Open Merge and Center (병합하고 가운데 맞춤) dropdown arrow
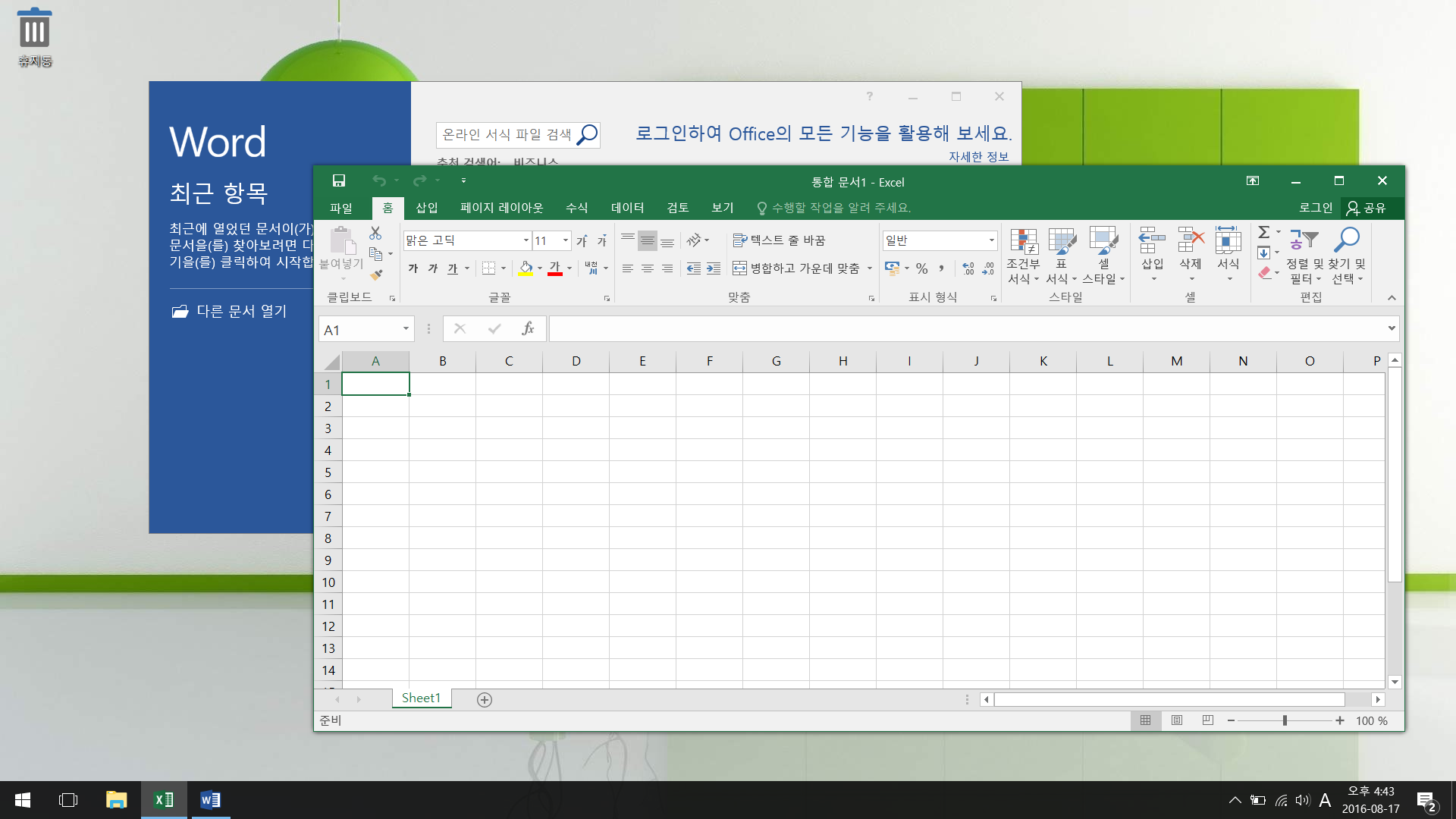Viewport: 1456px width, 819px height. 870,268
